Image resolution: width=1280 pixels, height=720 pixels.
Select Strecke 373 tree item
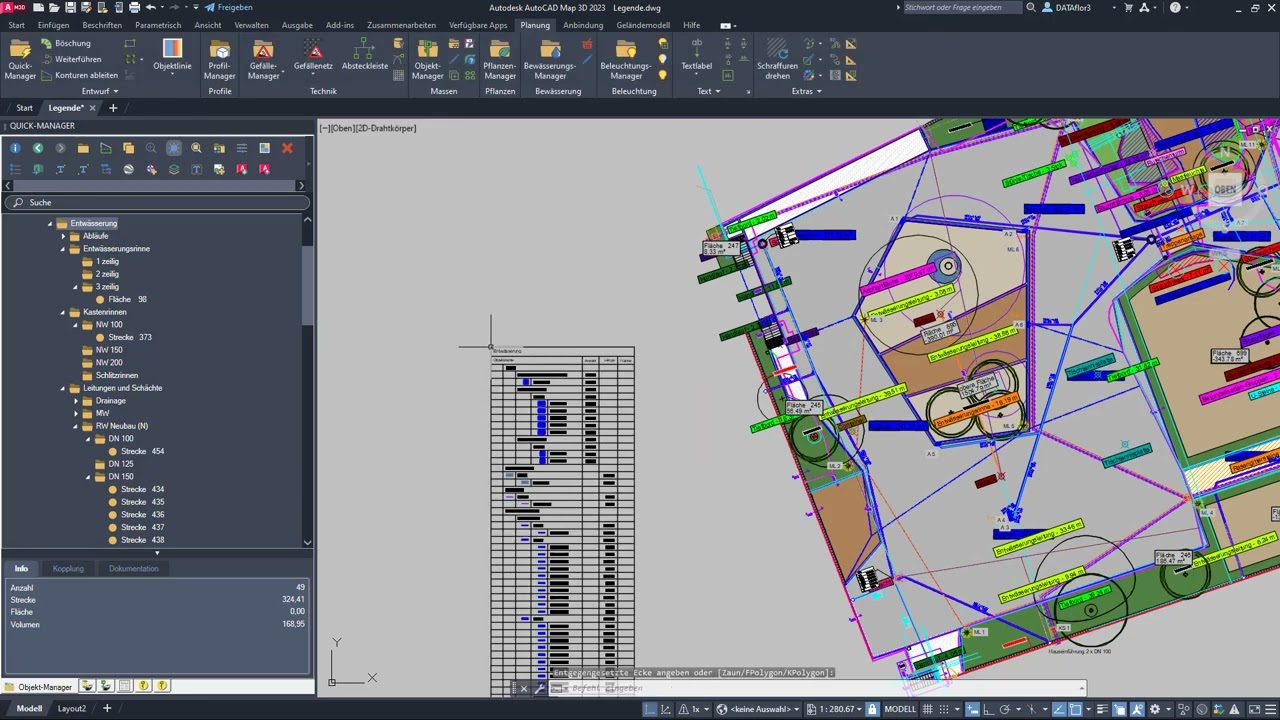[124, 337]
